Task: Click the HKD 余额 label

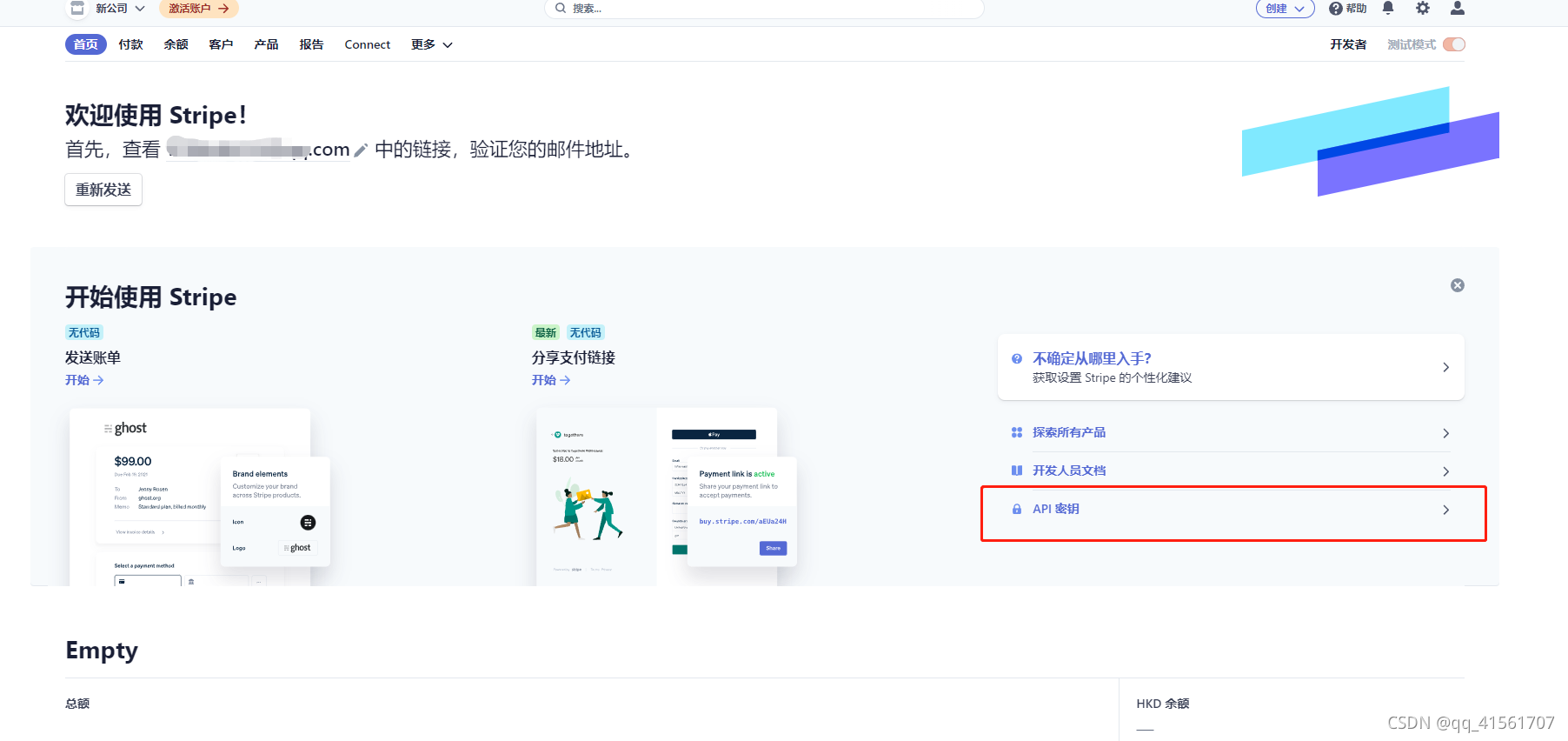Action: 1162,704
